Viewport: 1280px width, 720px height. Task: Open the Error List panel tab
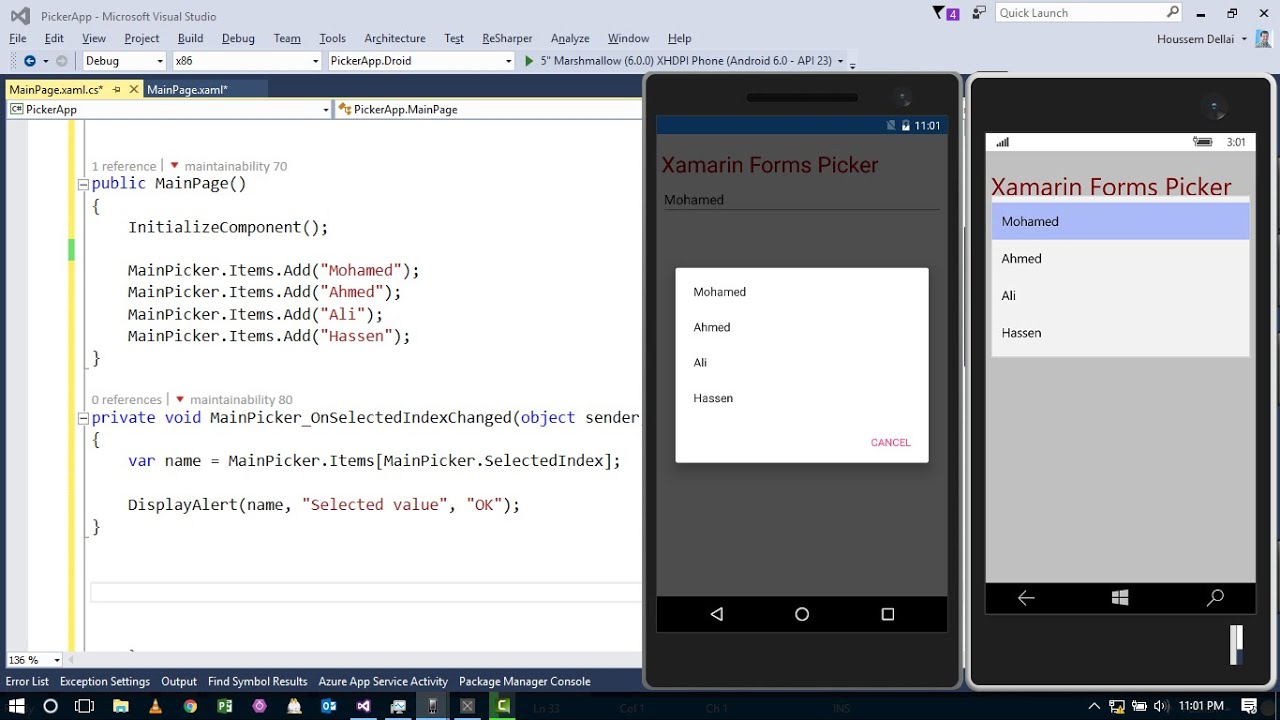click(x=27, y=681)
